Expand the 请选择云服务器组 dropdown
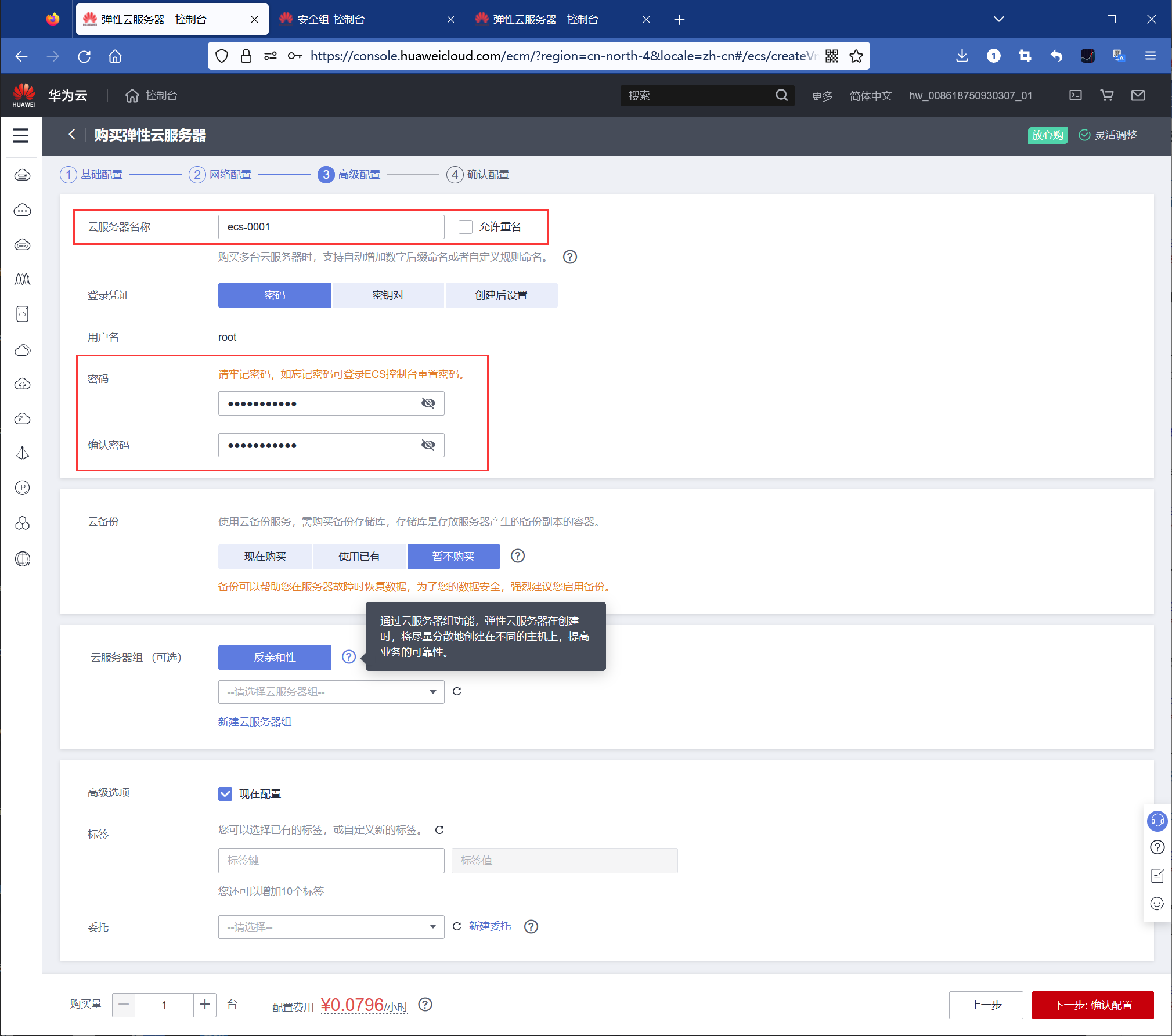 click(x=331, y=692)
